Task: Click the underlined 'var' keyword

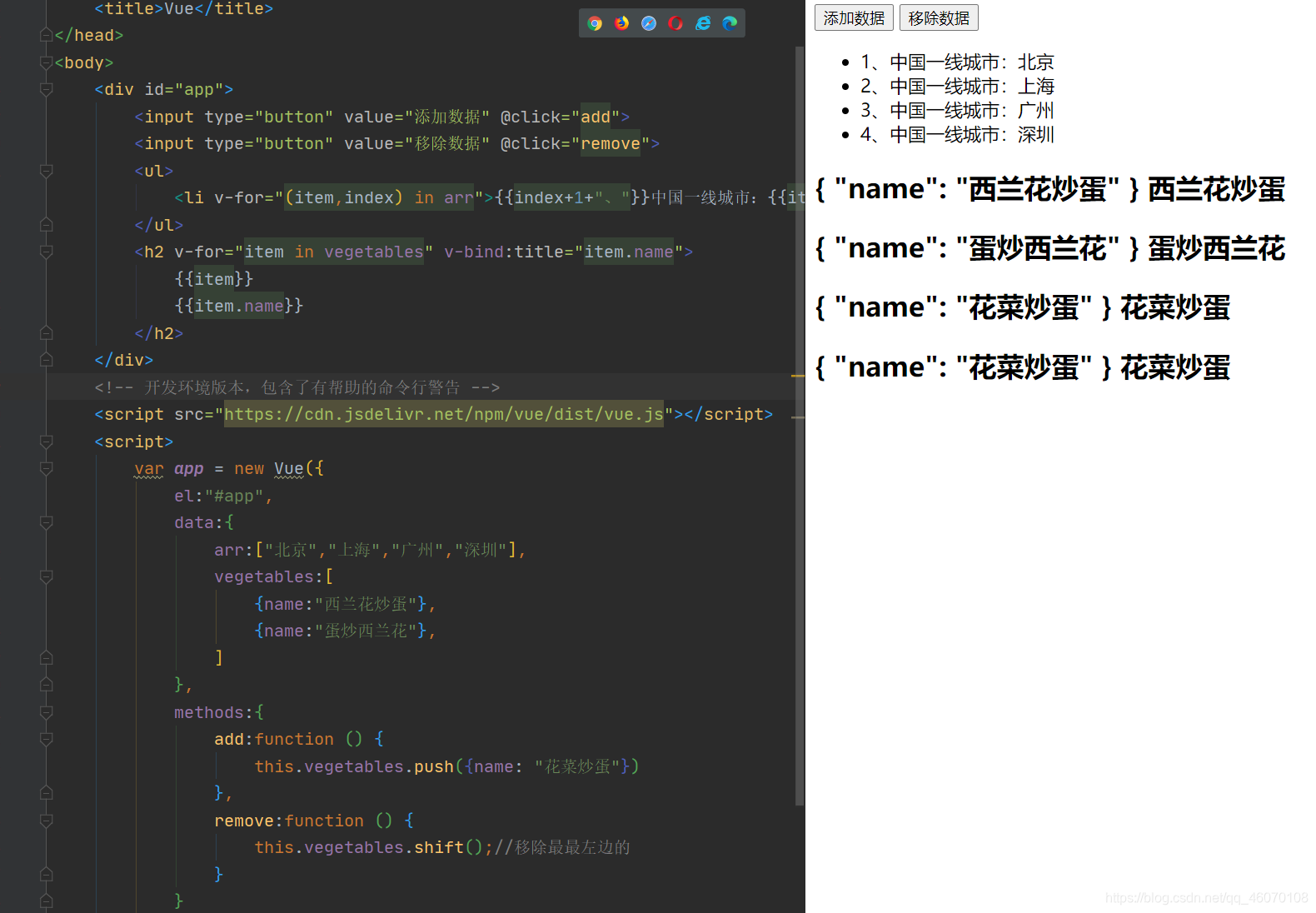Action: click(x=149, y=468)
